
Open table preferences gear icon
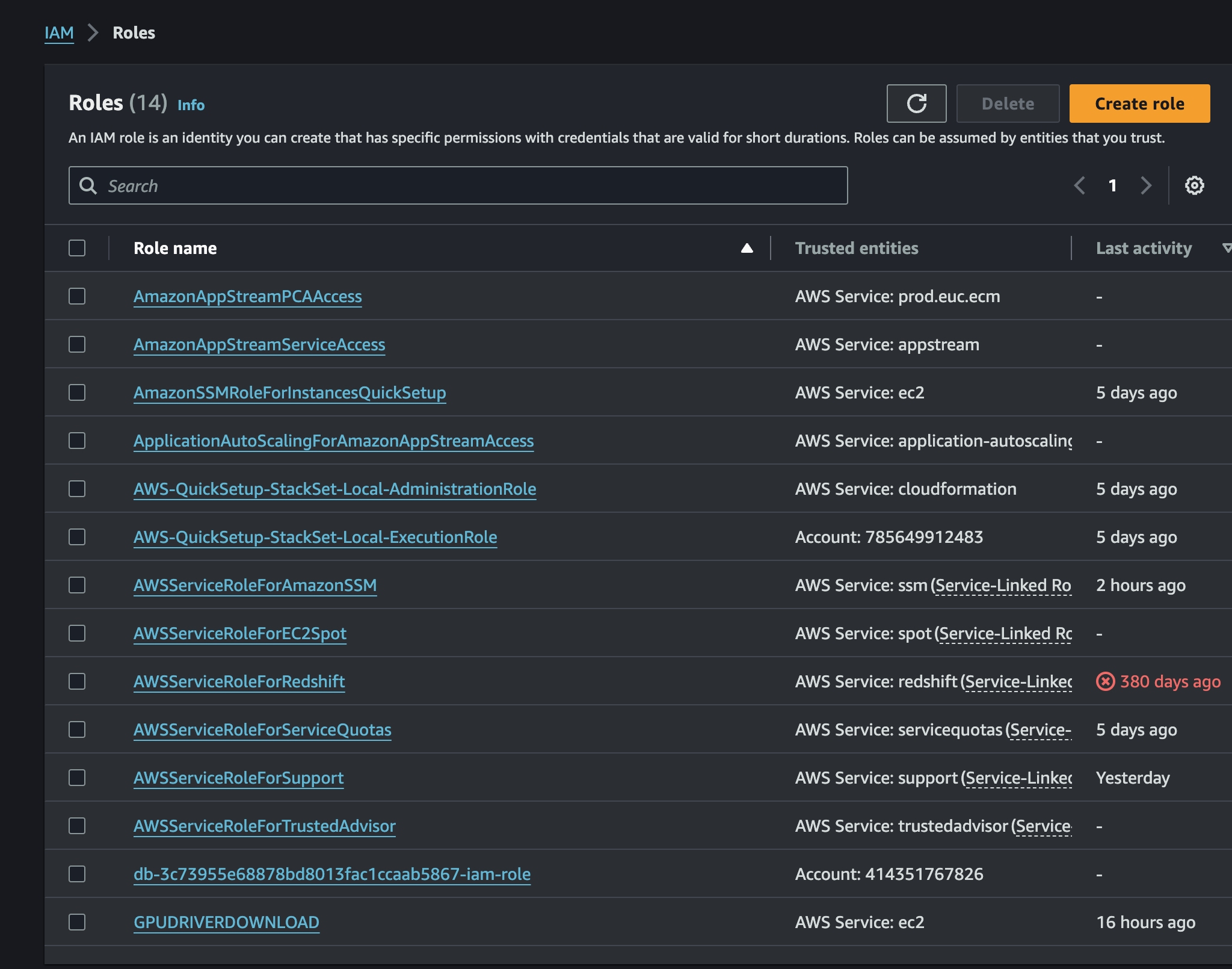pyautogui.click(x=1194, y=185)
